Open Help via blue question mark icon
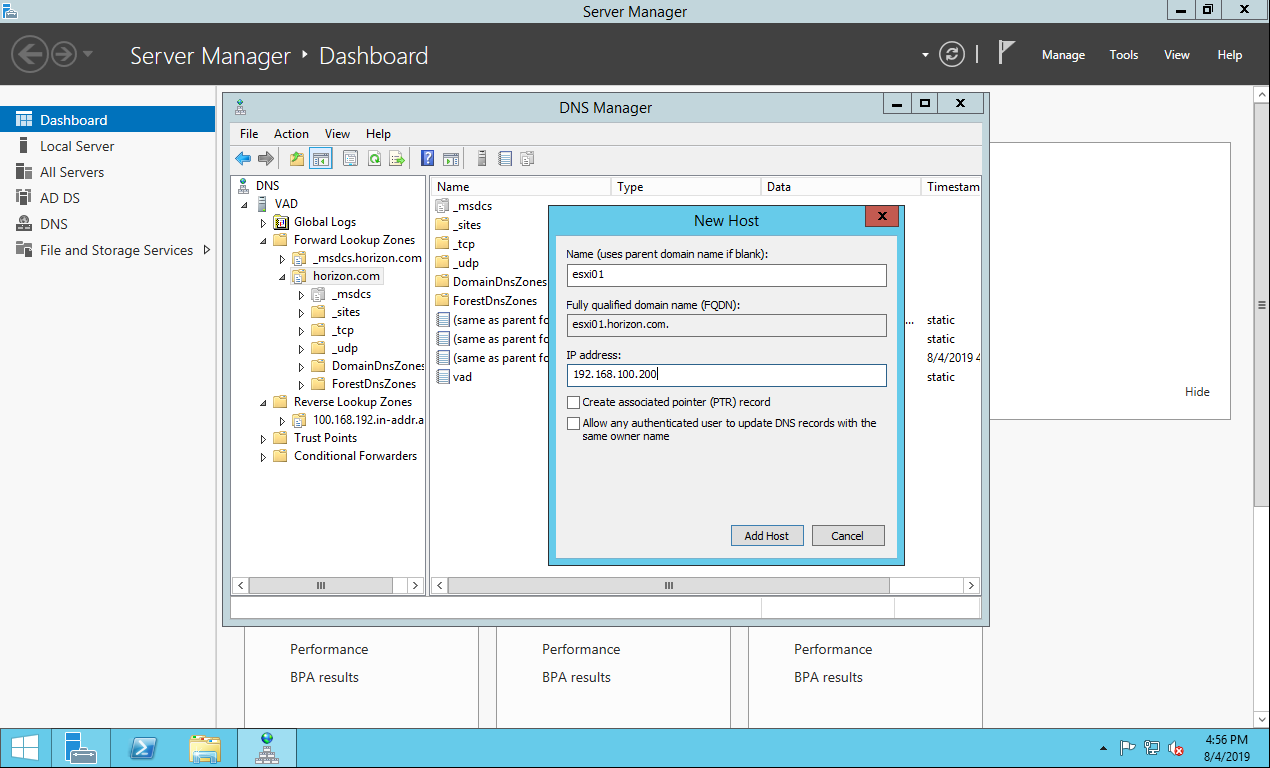This screenshot has width=1270, height=768. [427, 158]
